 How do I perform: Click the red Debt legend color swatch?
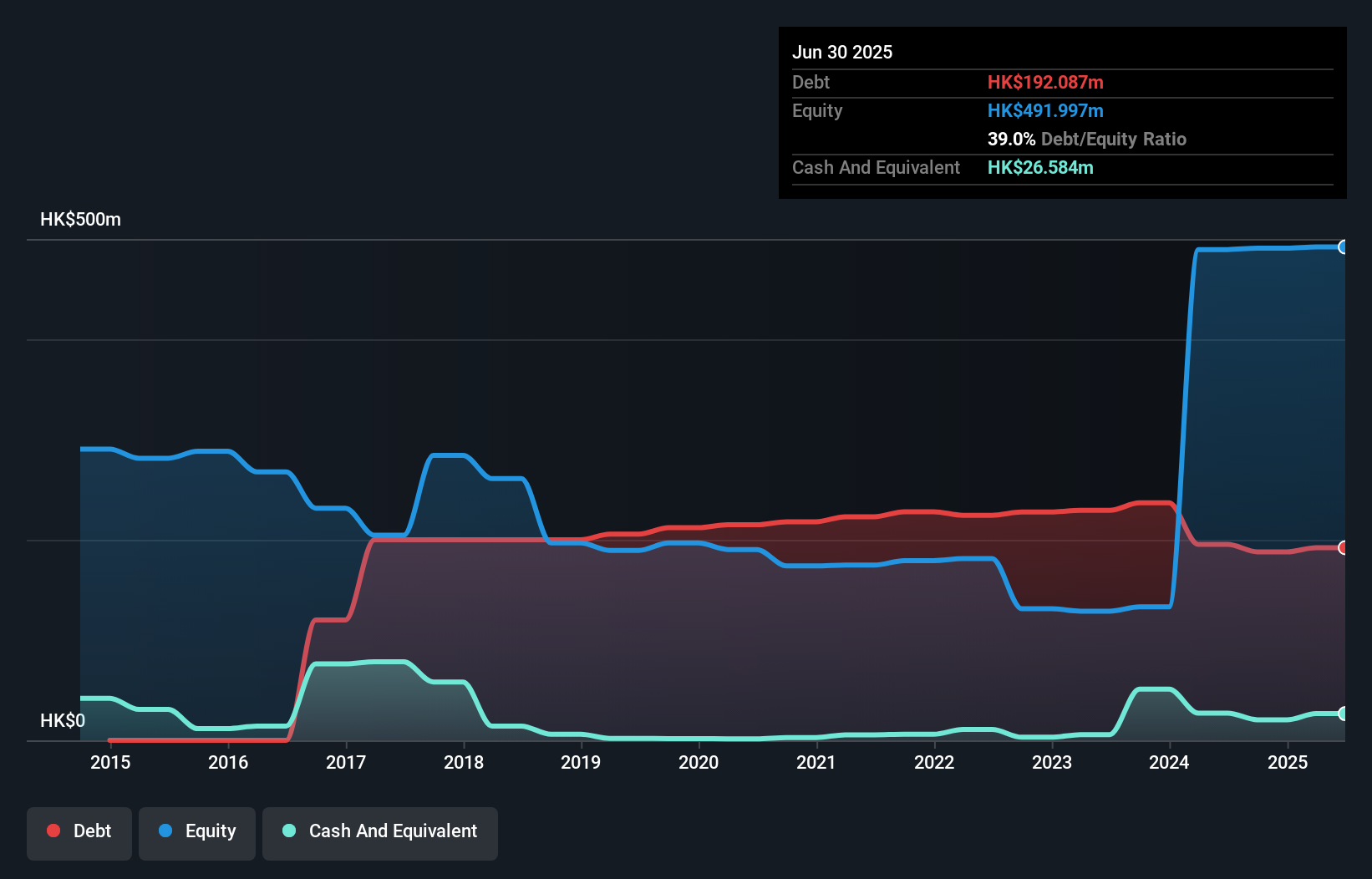pyautogui.click(x=53, y=831)
